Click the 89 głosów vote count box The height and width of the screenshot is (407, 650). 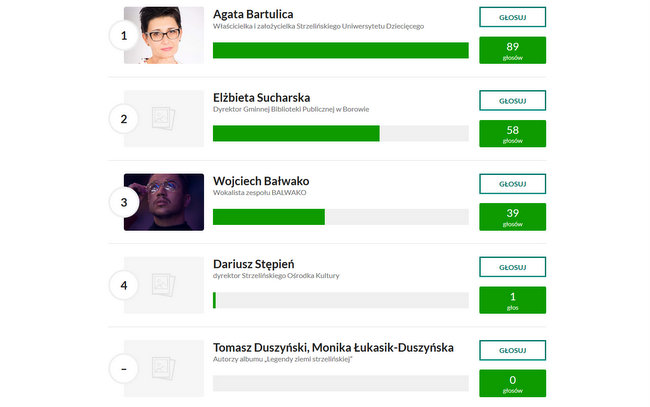(x=512, y=50)
